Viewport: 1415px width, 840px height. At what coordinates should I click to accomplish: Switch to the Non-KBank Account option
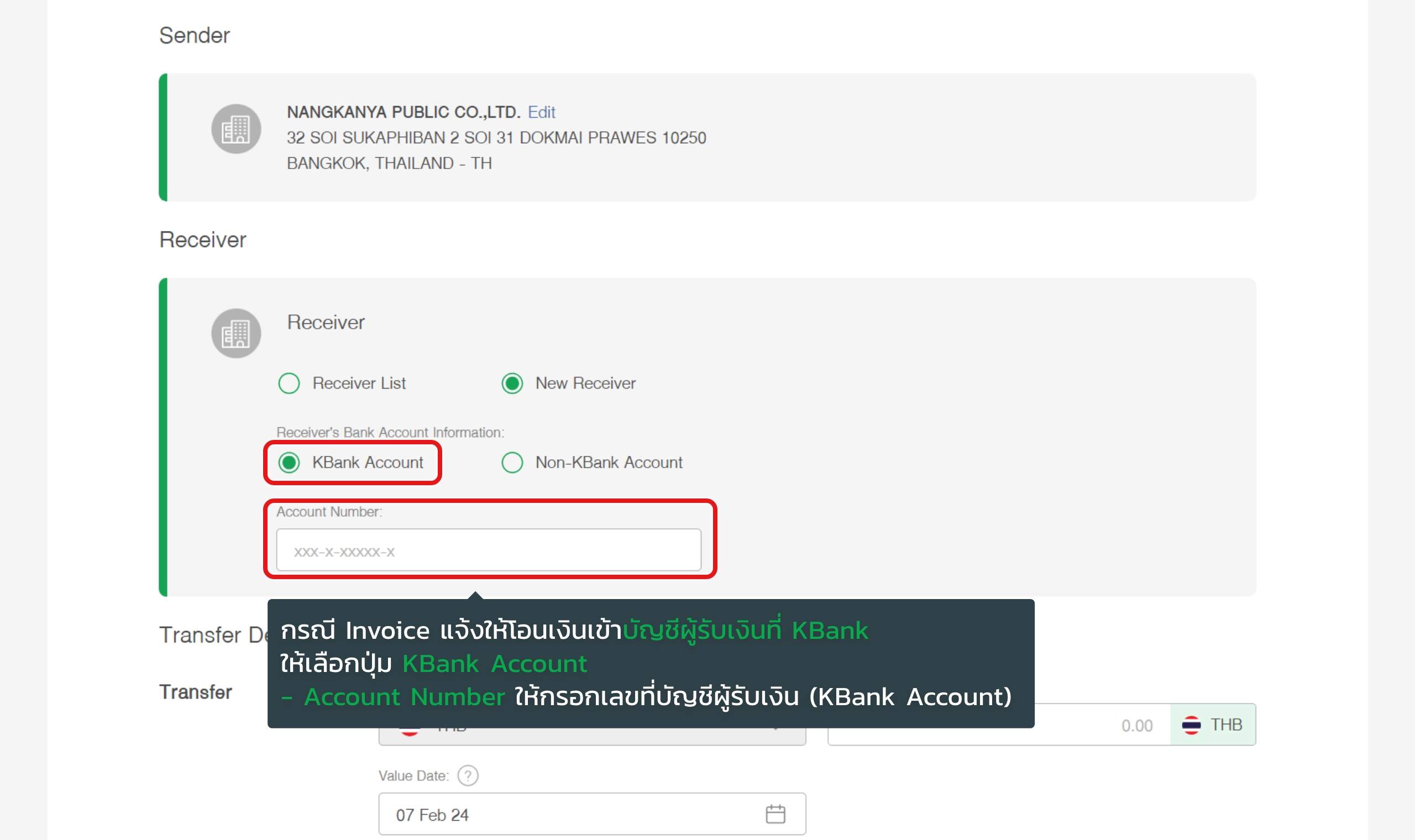click(x=512, y=463)
